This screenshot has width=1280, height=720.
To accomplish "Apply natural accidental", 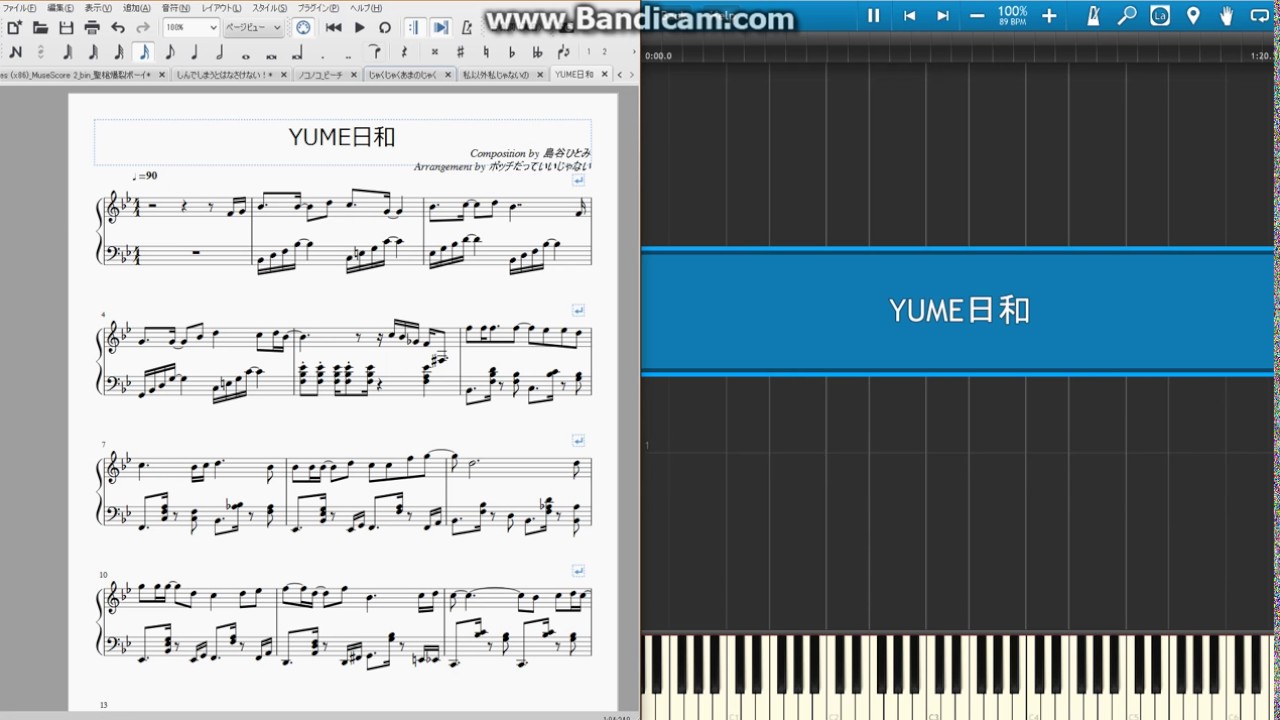I will (x=486, y=52).
